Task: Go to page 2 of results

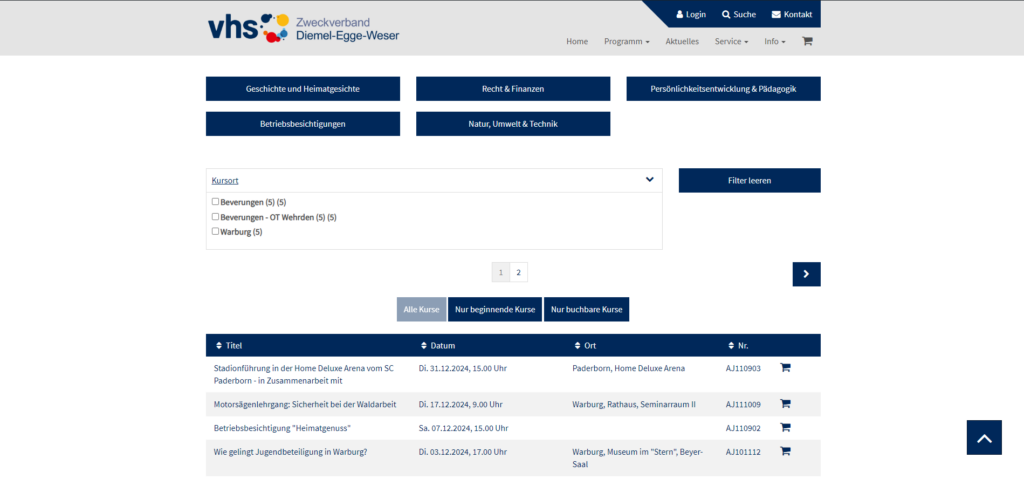Action: tap(519, 273)
